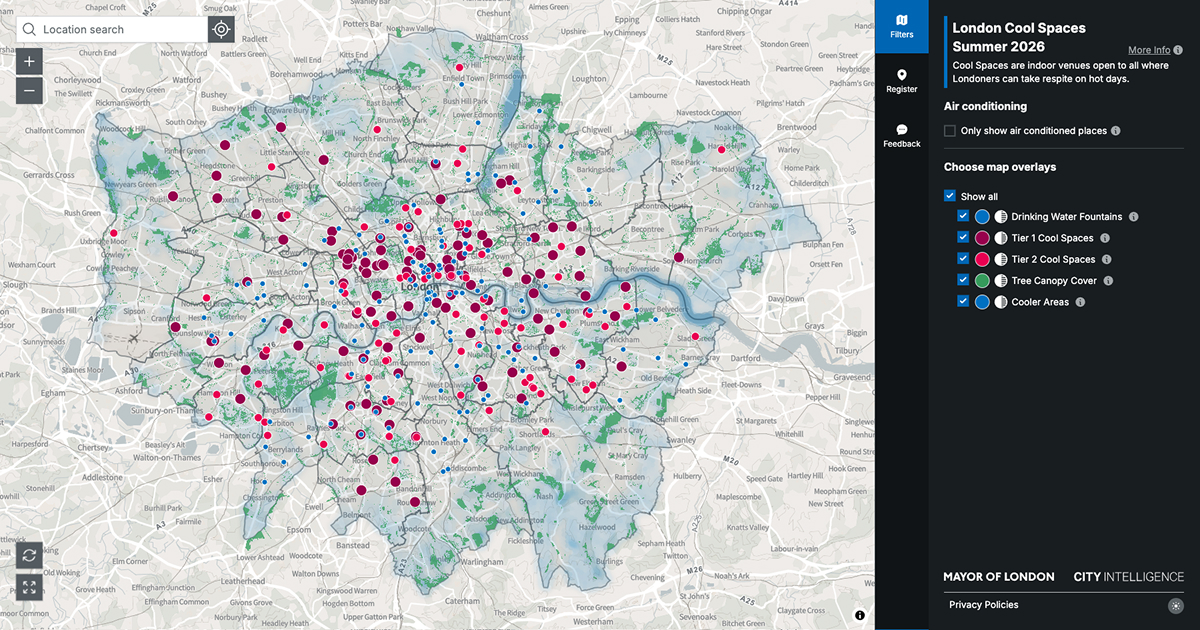Open map attribution info icon
This screenshot has width=1200, height=630.
pyautogui.click(x=859, y=615)
